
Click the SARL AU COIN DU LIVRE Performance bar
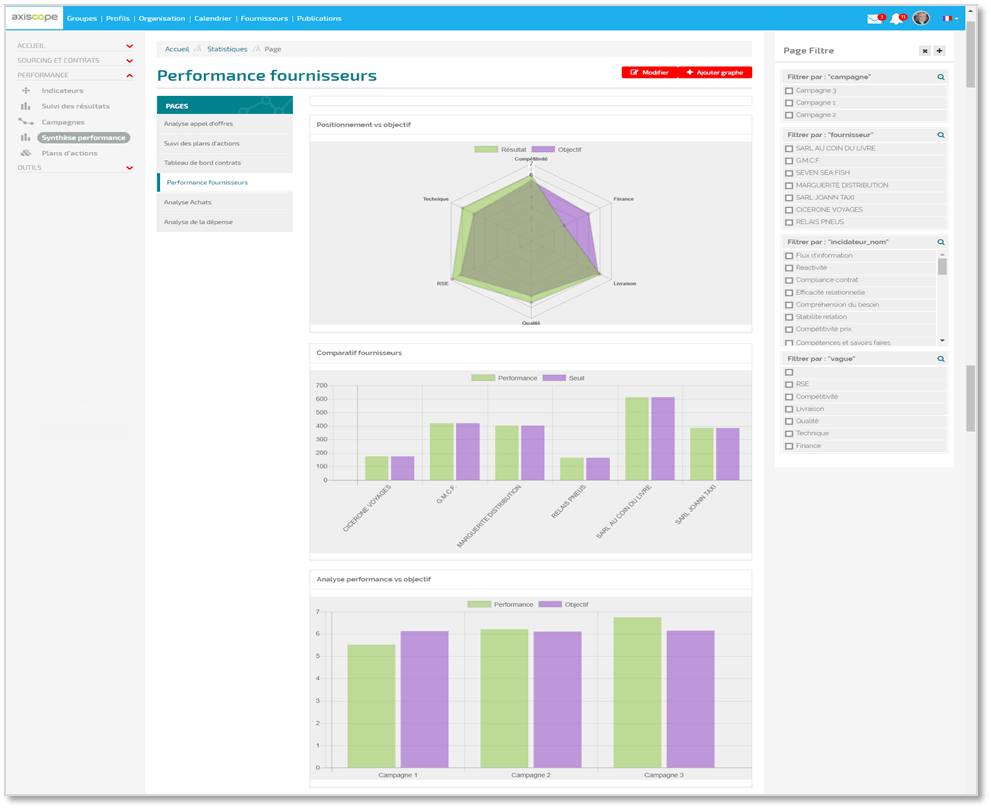pyautogui.click(x=637, y=439)
